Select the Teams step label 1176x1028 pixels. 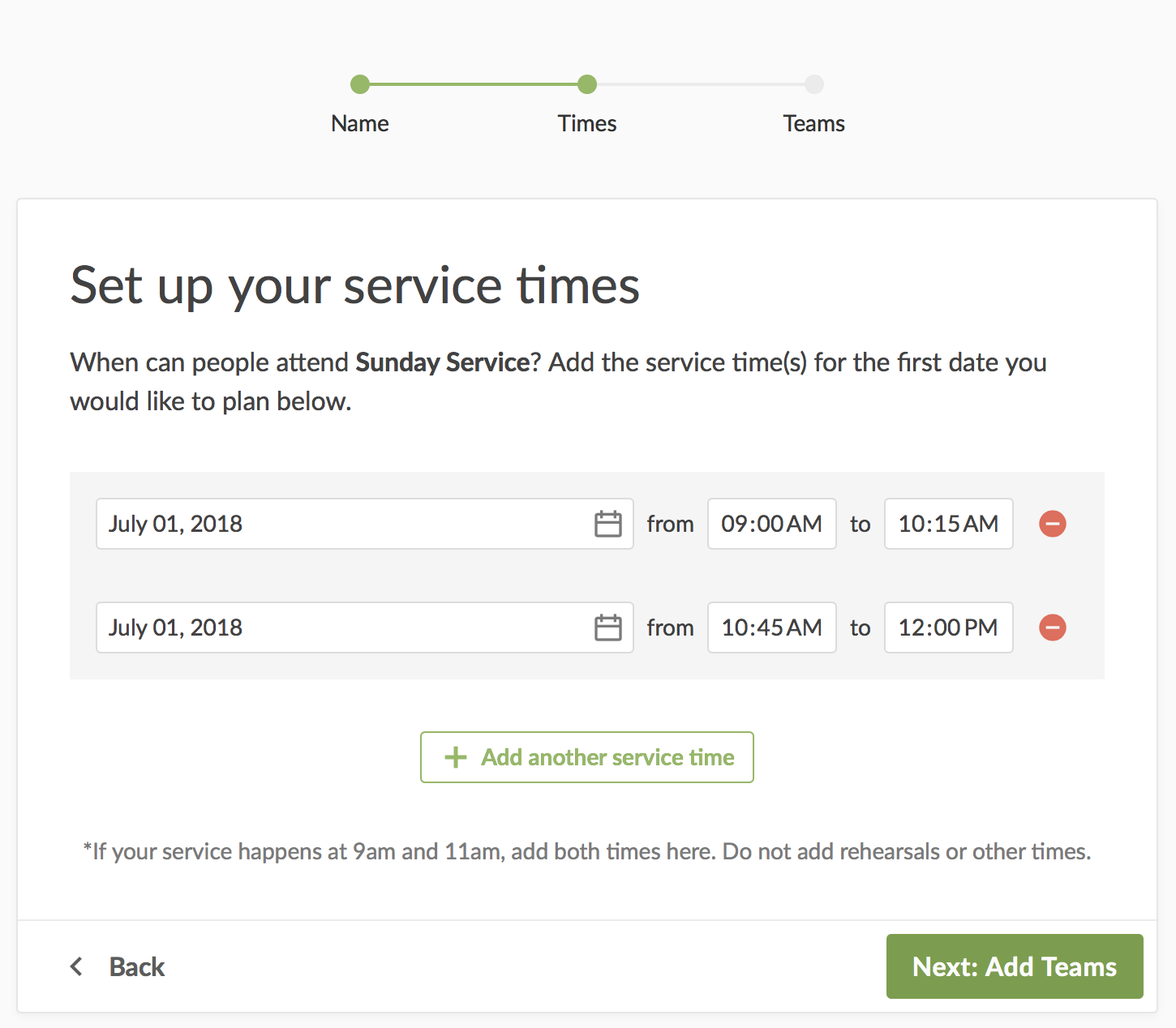[814, 123]
